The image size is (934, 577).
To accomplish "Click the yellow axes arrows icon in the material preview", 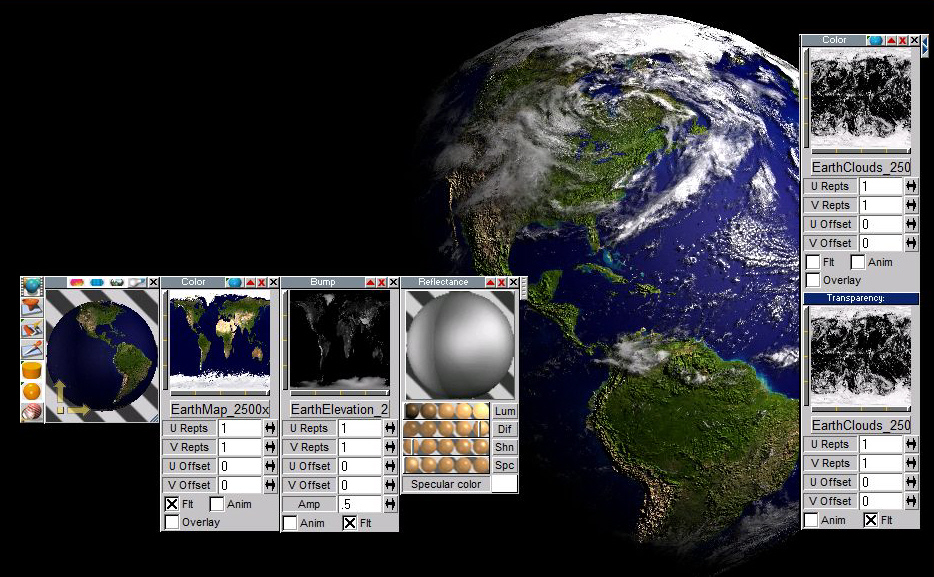I will point(70,398).
